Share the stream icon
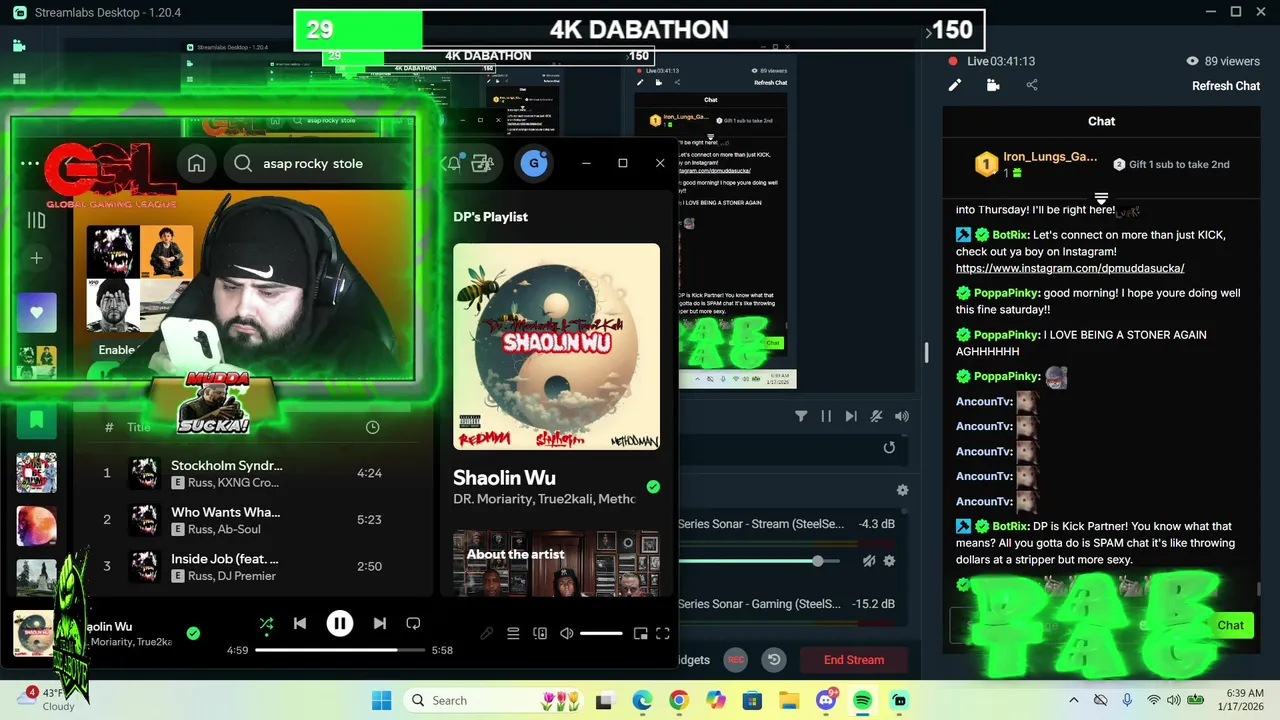 pyautogui.click(x=1032, y=85)
